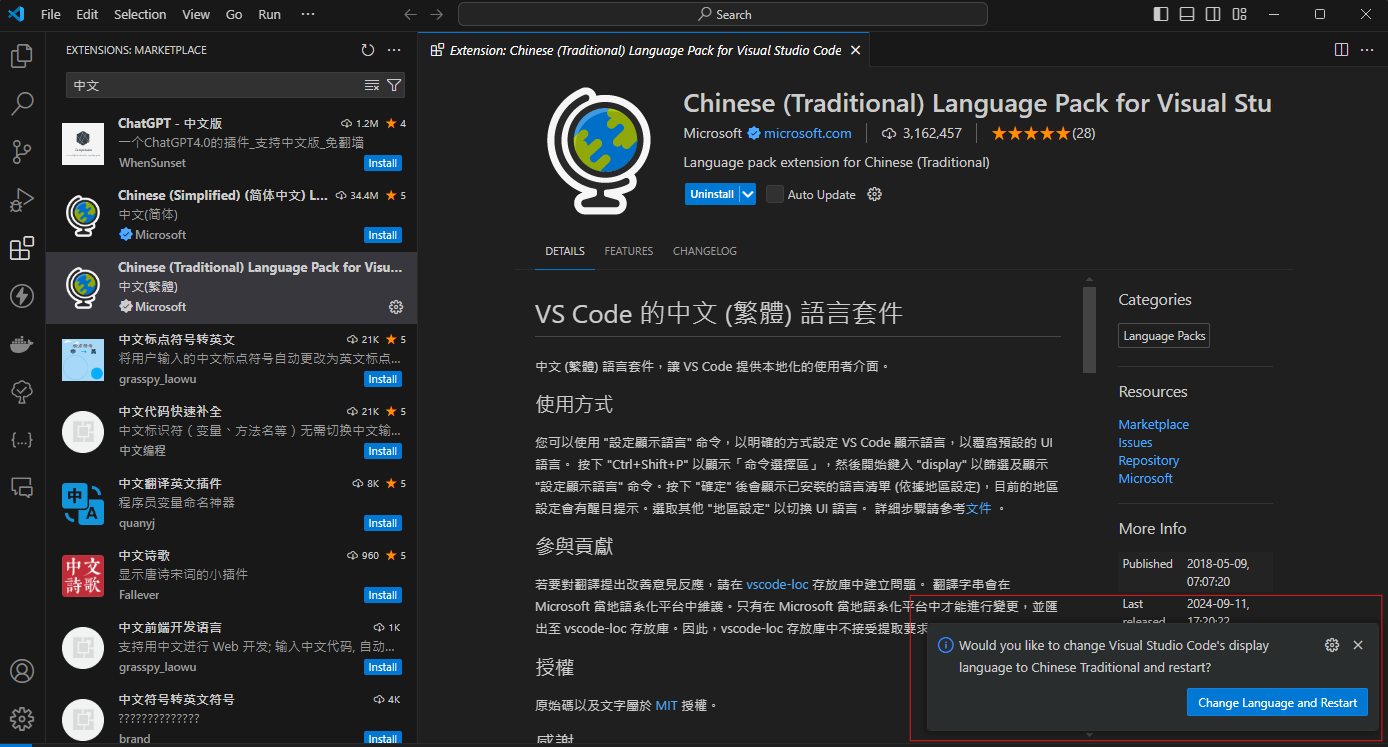Toggle the primary side bar layout icon
Screen dimensions: 1388x747
pos(1160,14)
